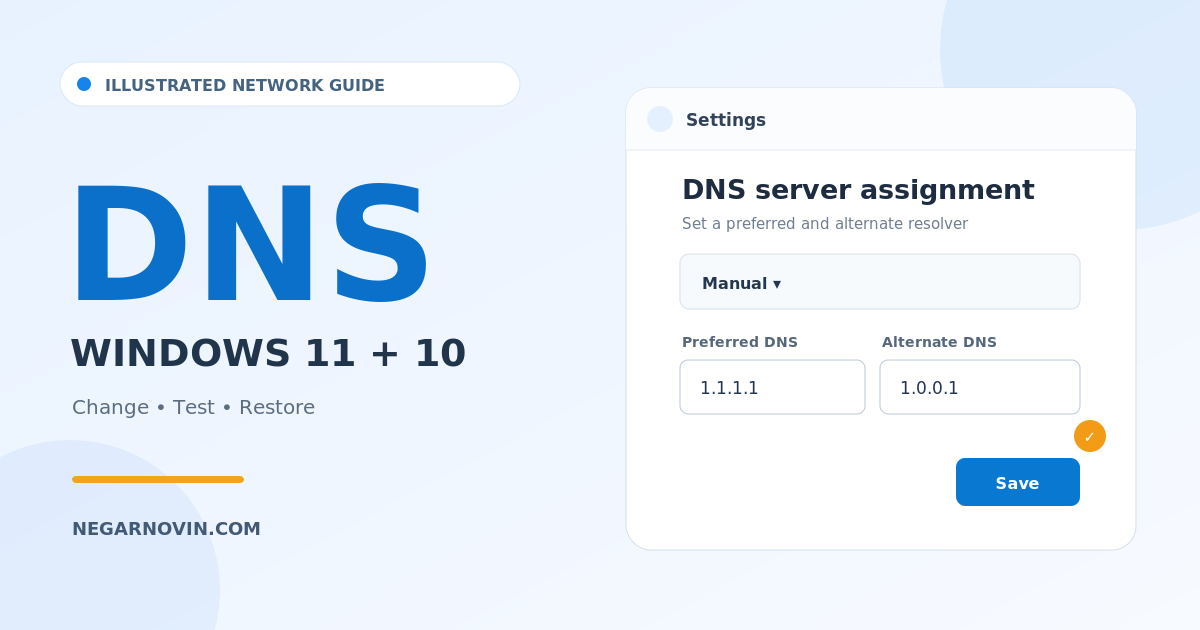The image size is (1200, 630).
Task: Click the DNS server assignment heading
Action: pos(858,190)
